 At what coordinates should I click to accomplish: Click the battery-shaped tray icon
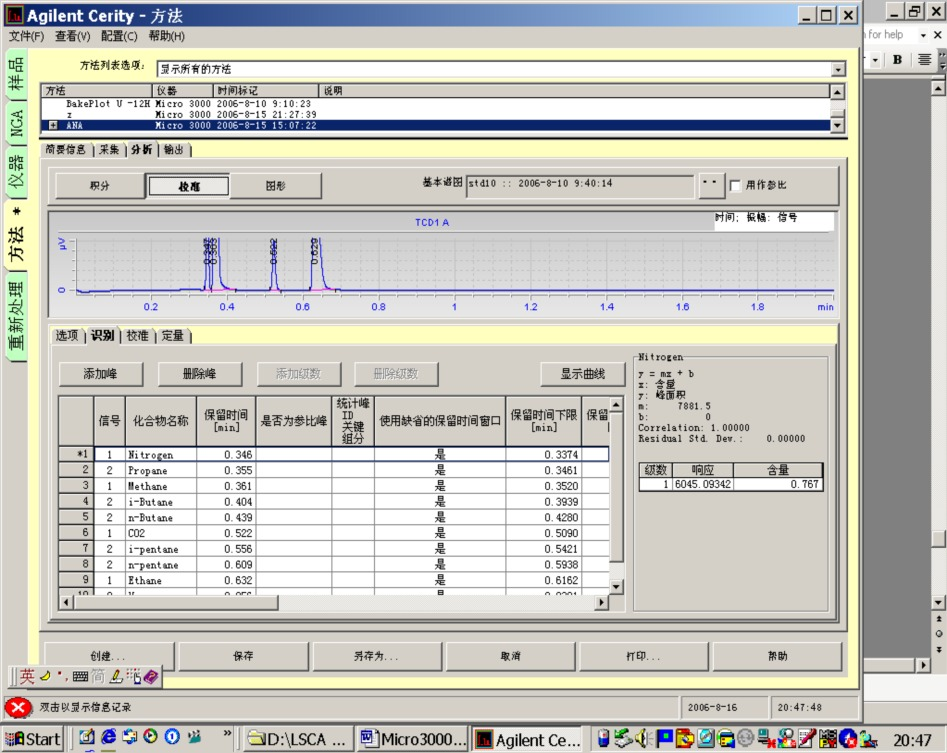click(x=603, y=739)
